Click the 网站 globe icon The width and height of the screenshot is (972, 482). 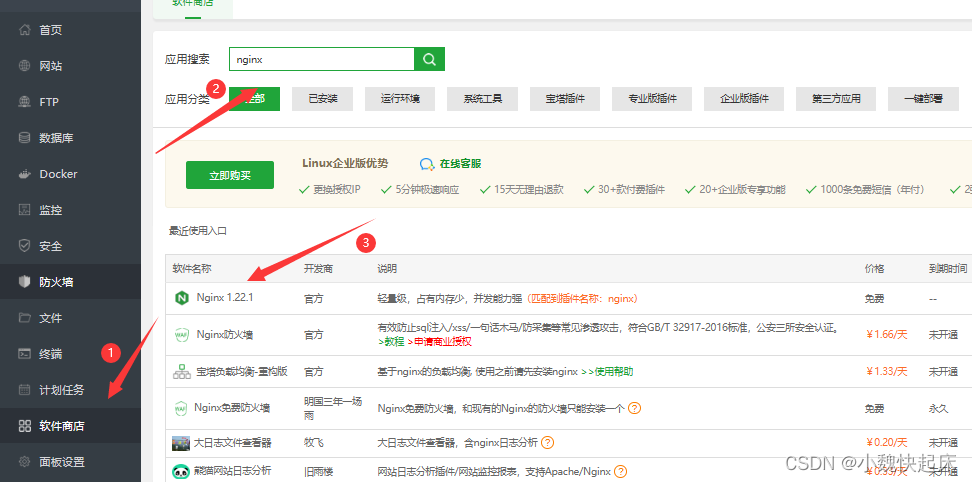(25, 66)
